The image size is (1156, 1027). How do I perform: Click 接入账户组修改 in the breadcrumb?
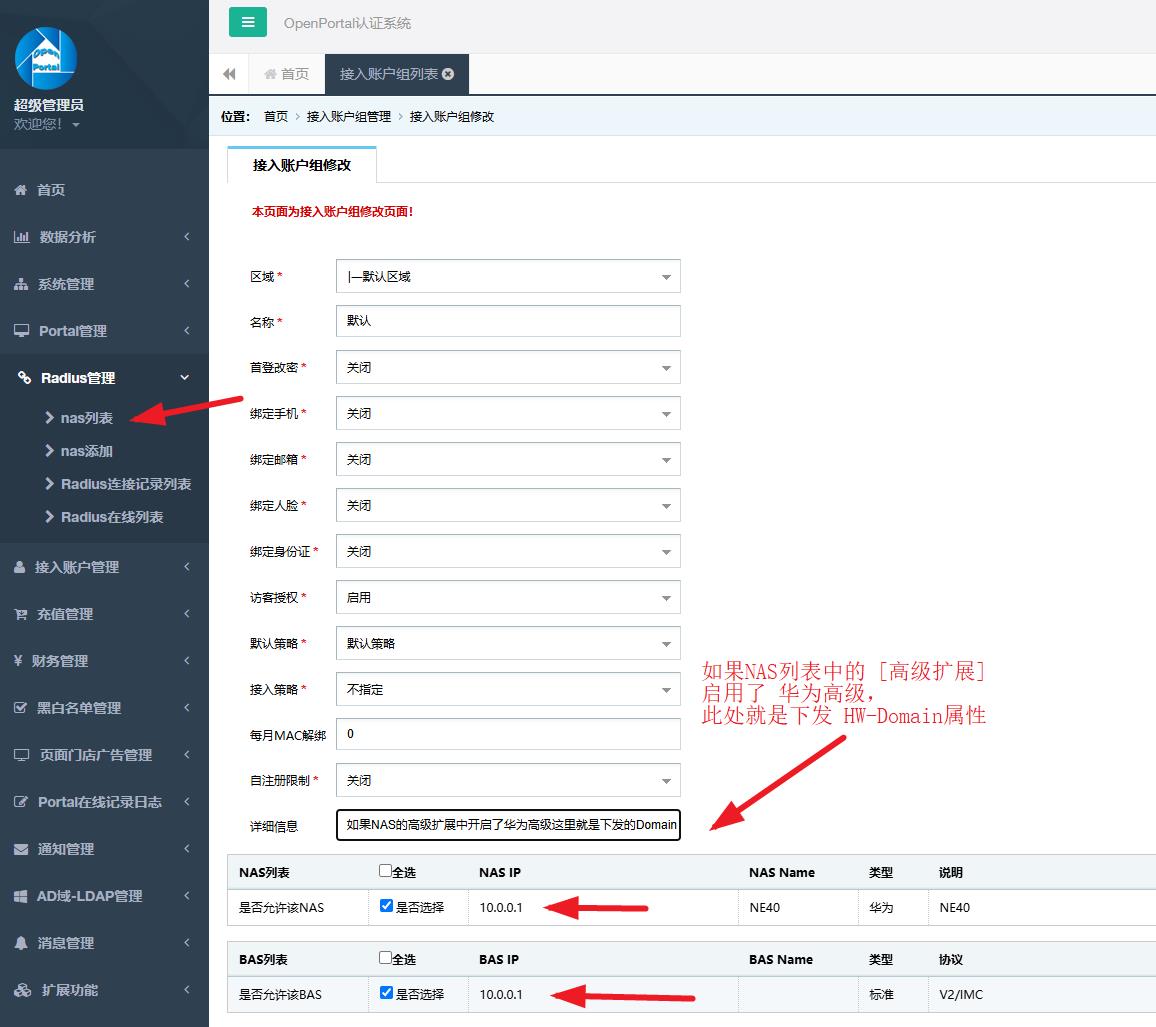click(452, 116)
